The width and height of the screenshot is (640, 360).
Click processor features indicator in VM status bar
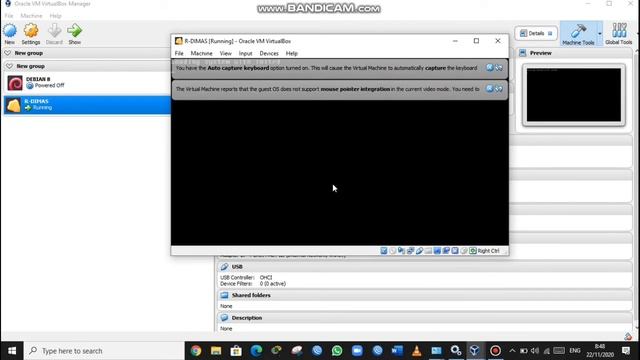pyautogui.click(x=455, y=251)
